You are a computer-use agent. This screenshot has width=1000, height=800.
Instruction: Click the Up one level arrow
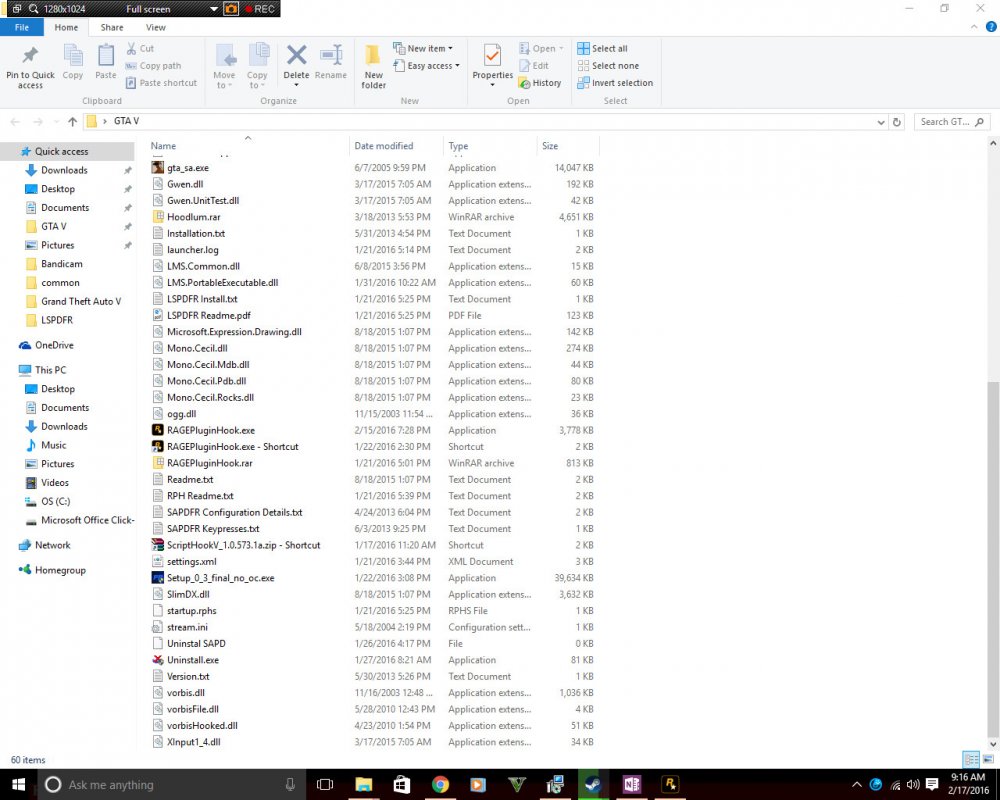[72, 121]
